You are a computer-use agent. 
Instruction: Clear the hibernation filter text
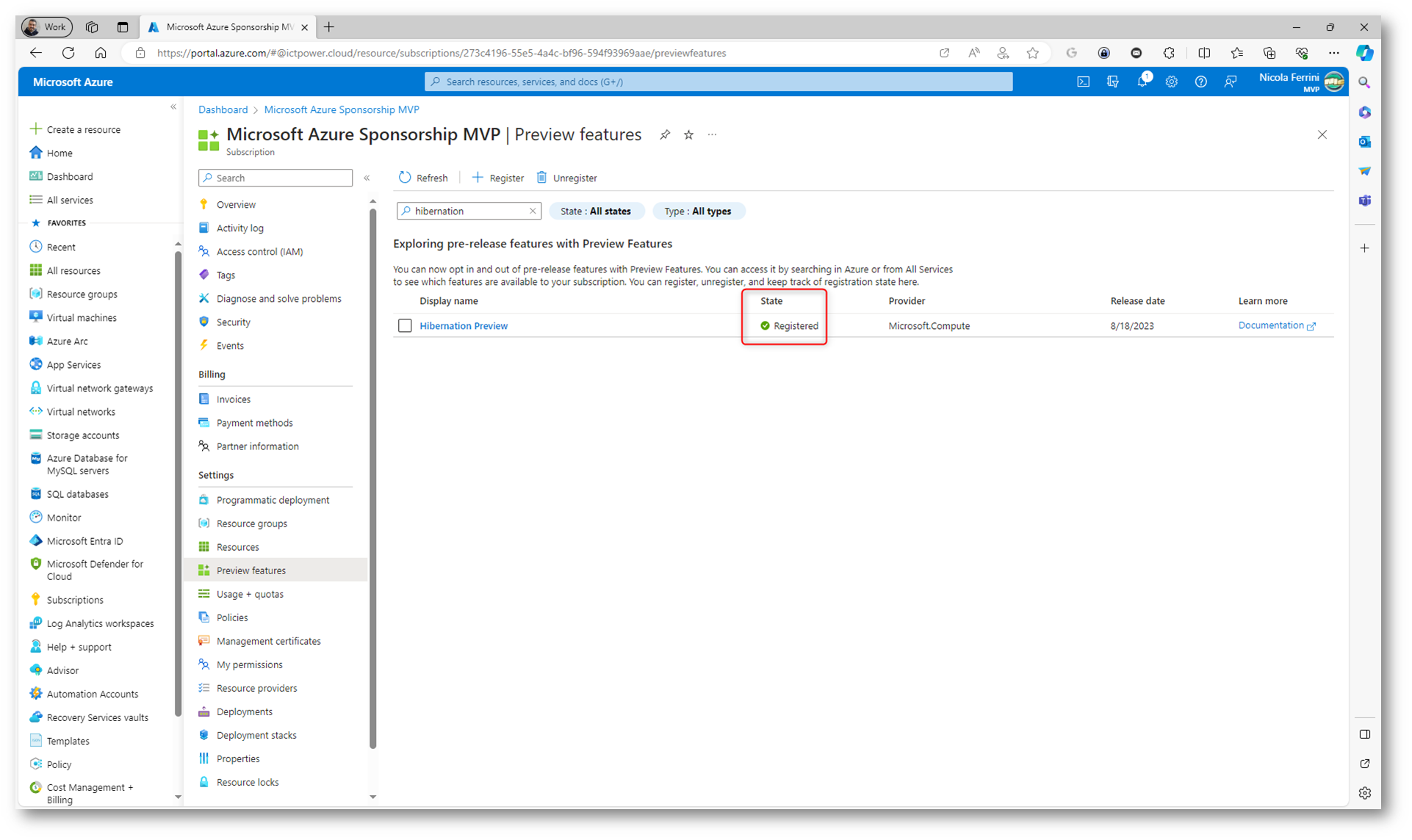(533, 211)
